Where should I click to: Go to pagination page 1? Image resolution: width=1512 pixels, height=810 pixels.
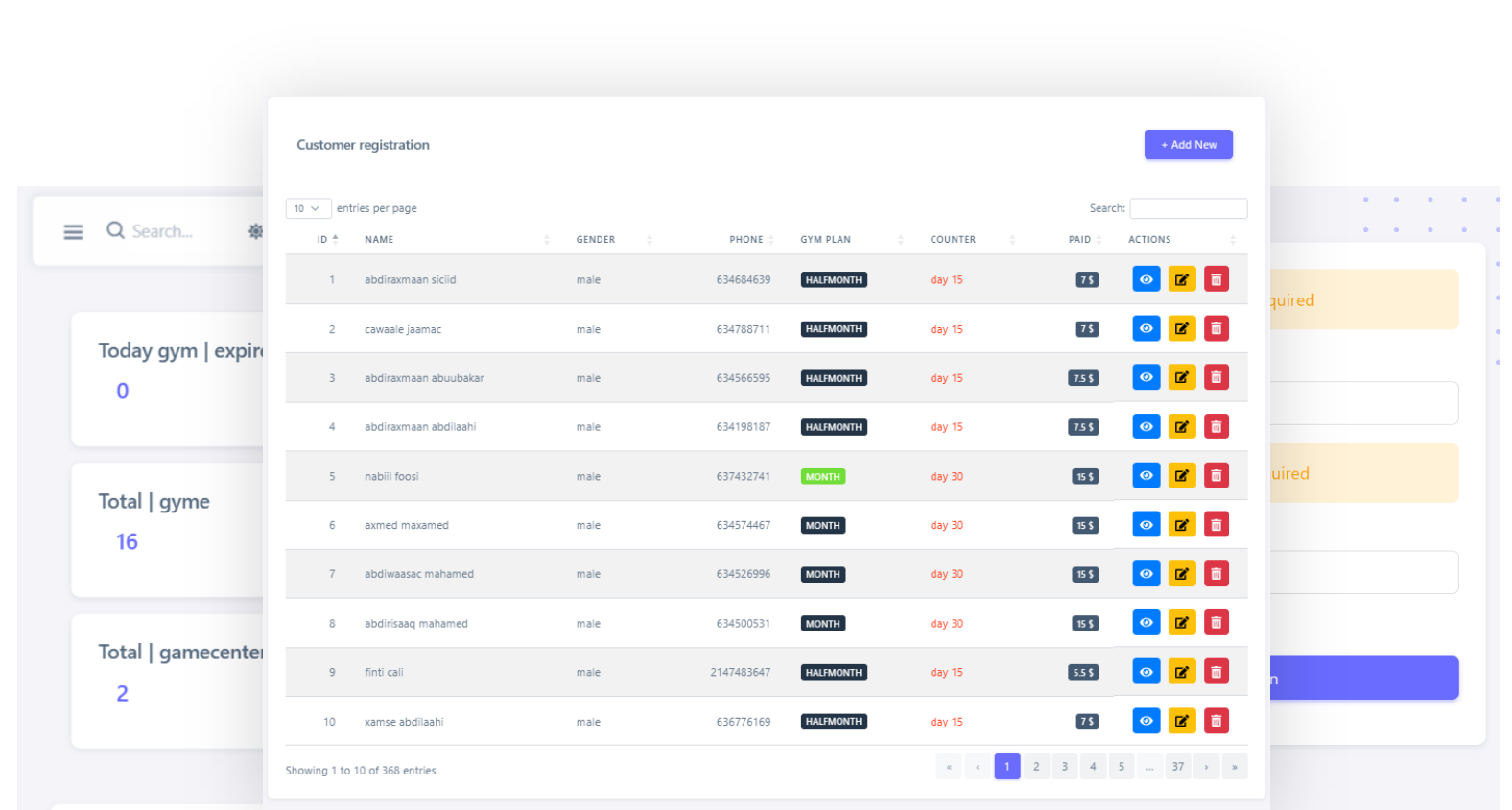point(1007,767)
